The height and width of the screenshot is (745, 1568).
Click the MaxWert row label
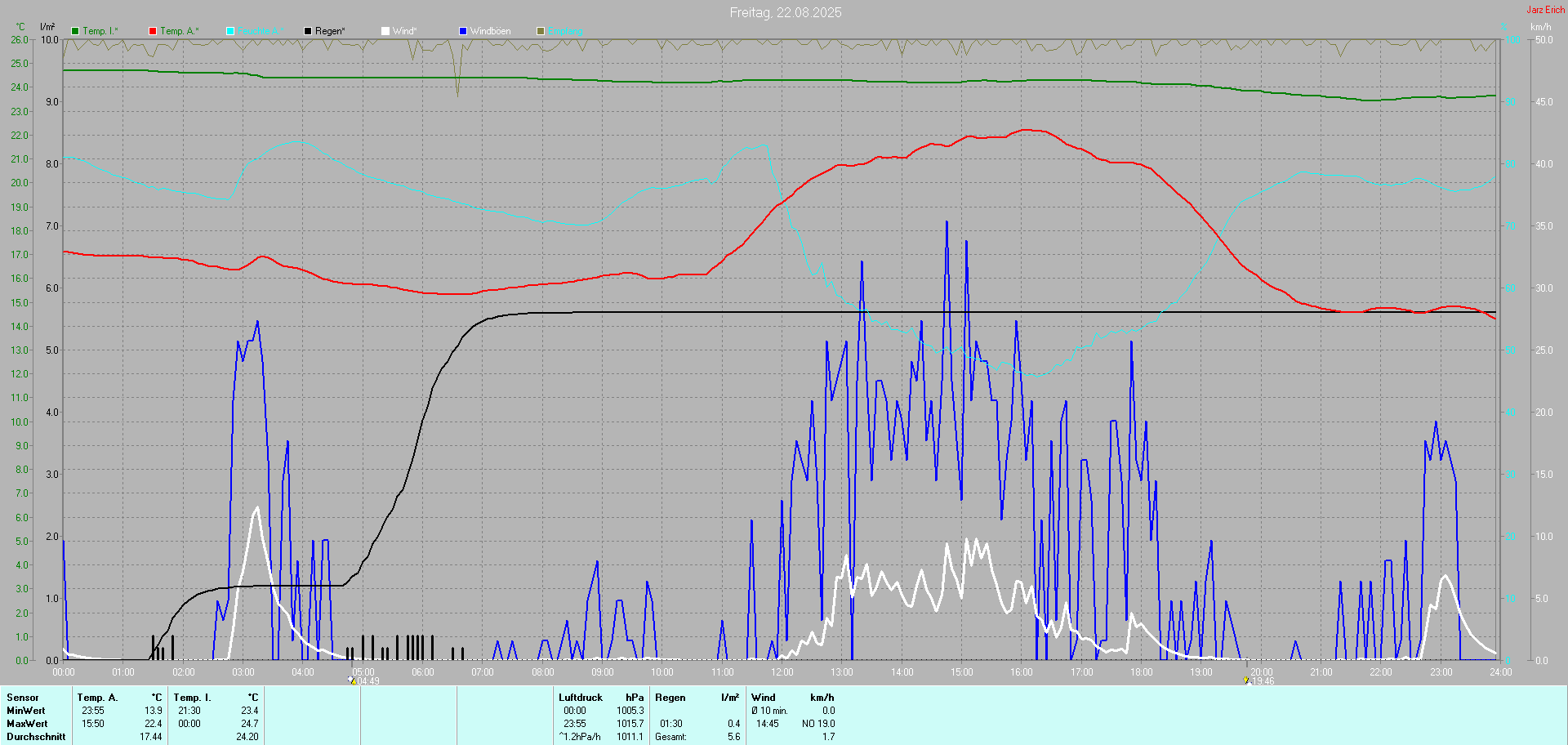tap(27, 724)
